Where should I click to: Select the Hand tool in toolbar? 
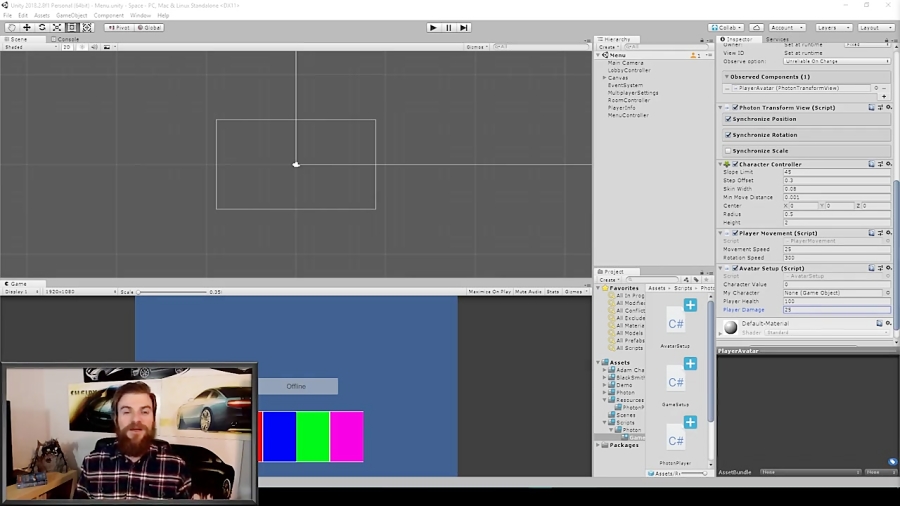pyautogui.click(x=11, y=28)
